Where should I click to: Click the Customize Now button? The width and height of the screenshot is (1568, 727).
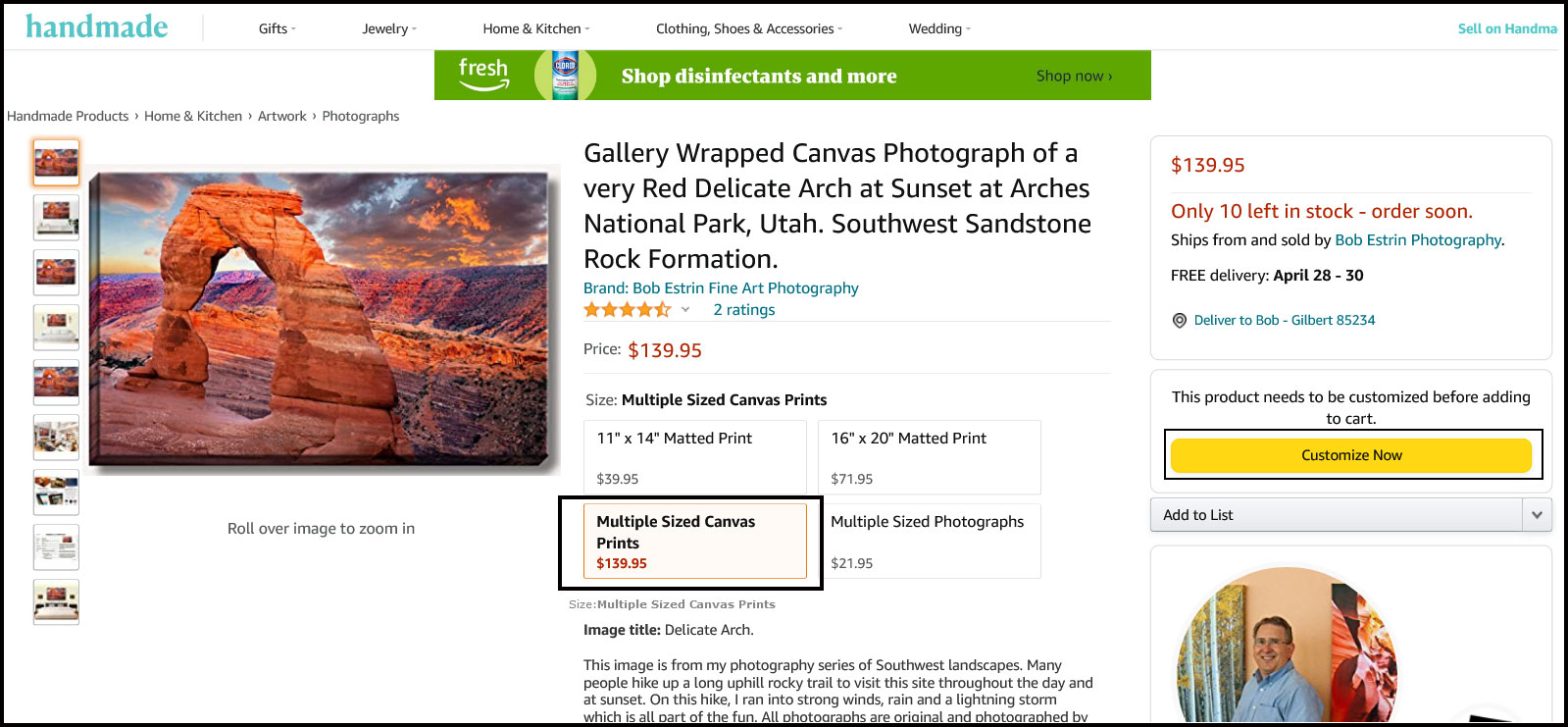tap(1350, 455)
